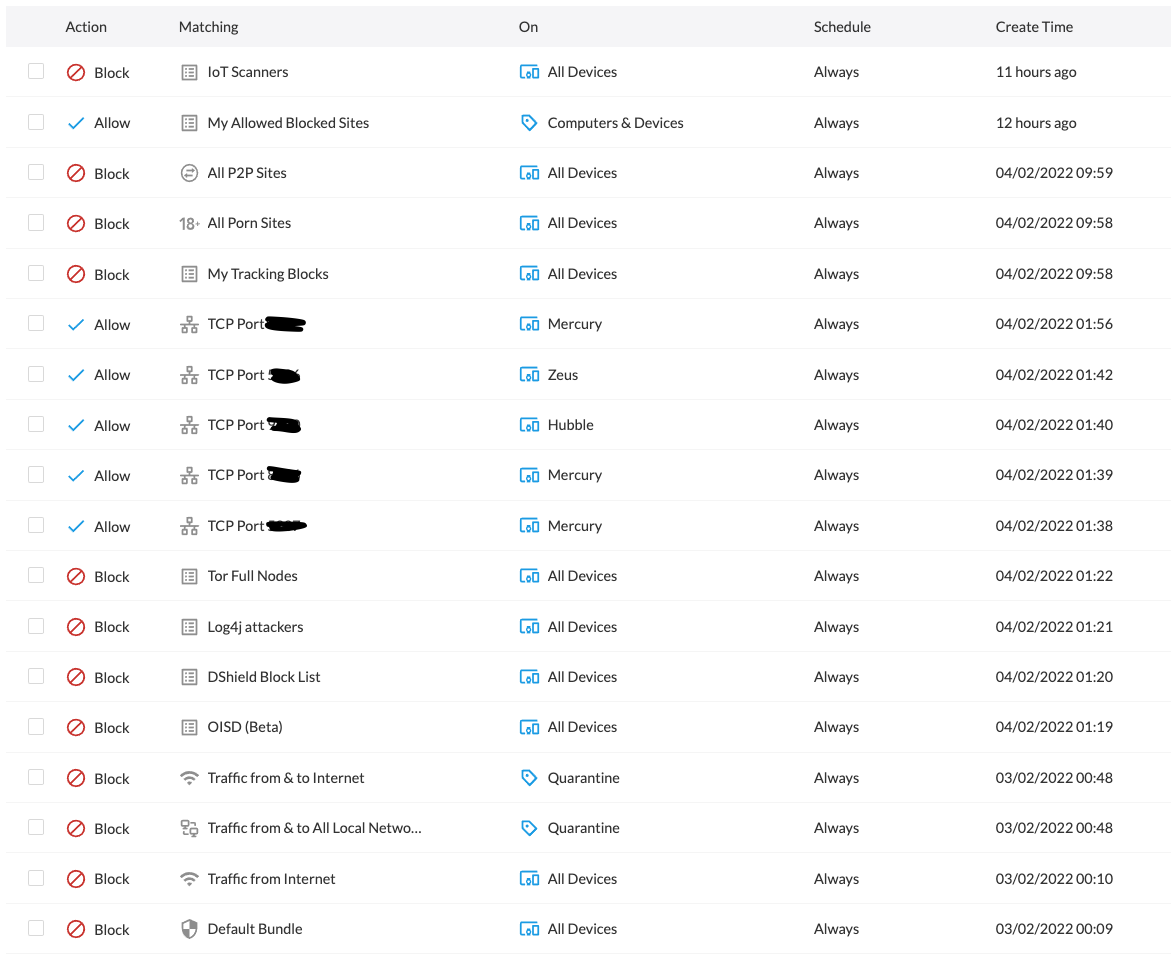Click the device icon beside Hubble
Viewport: 1171px width, 971px height.
tap(529, 425)
